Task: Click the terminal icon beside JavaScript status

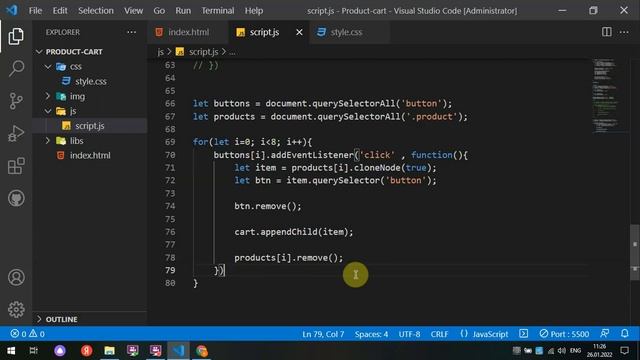Action: (524, 334)
